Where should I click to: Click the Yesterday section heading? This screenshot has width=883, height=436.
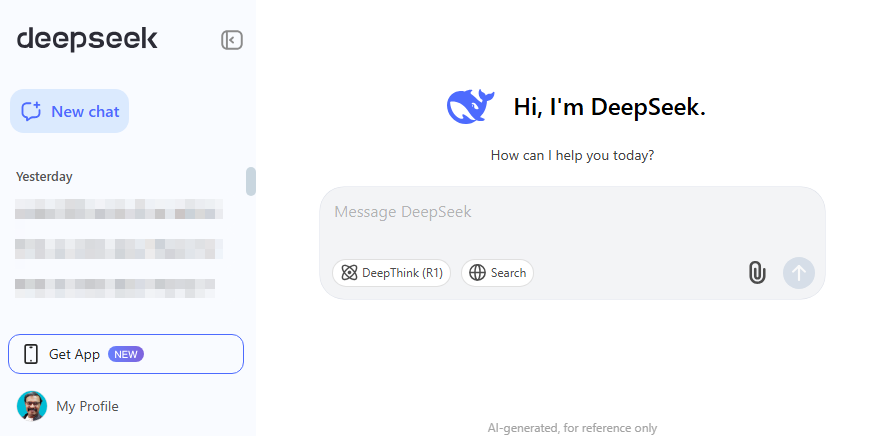coord(44,176)
